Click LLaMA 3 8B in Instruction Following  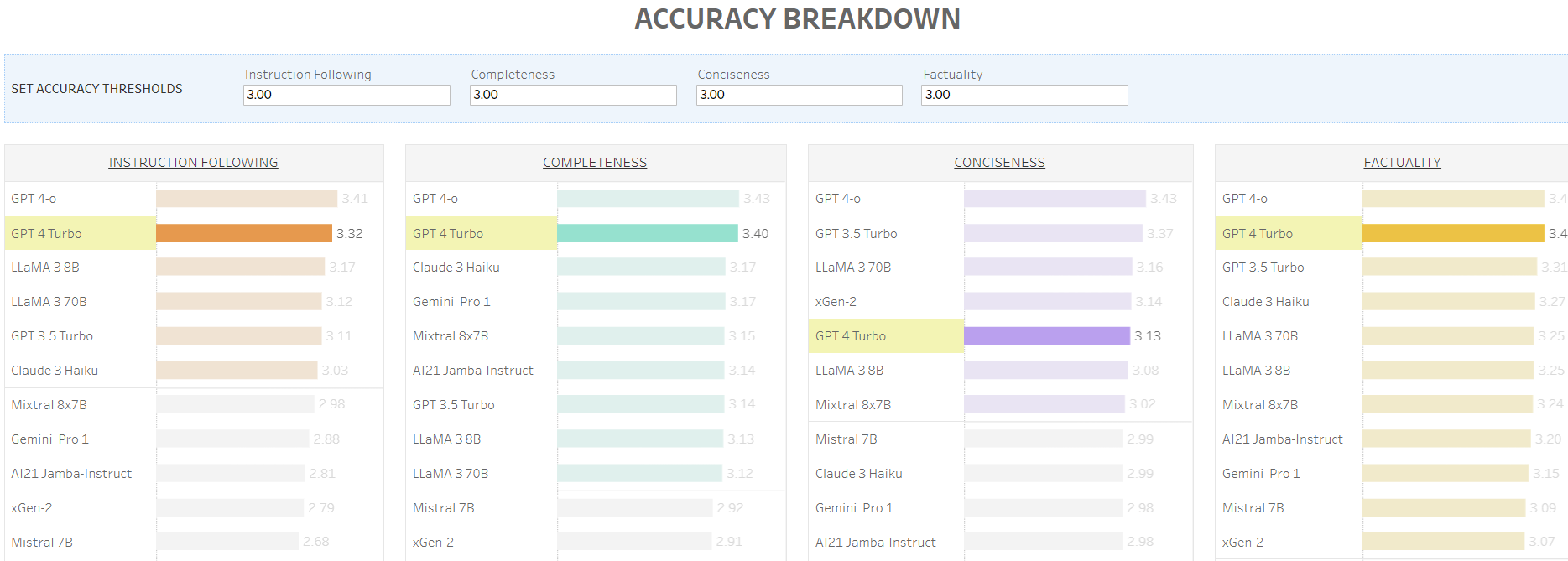(45, 268)
